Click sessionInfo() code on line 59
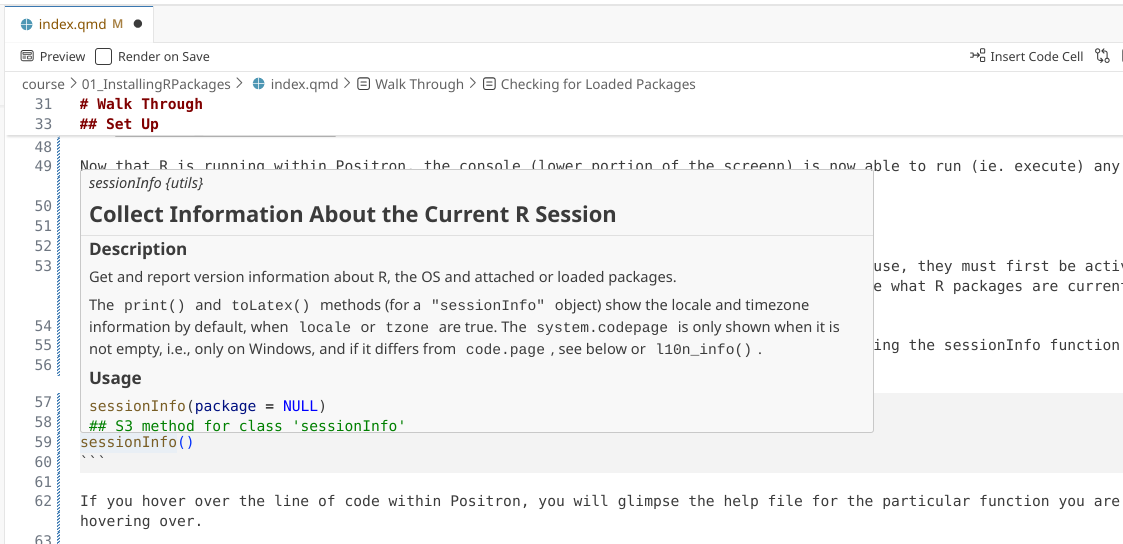This screenshot has height=544, width=1123. 136,442
